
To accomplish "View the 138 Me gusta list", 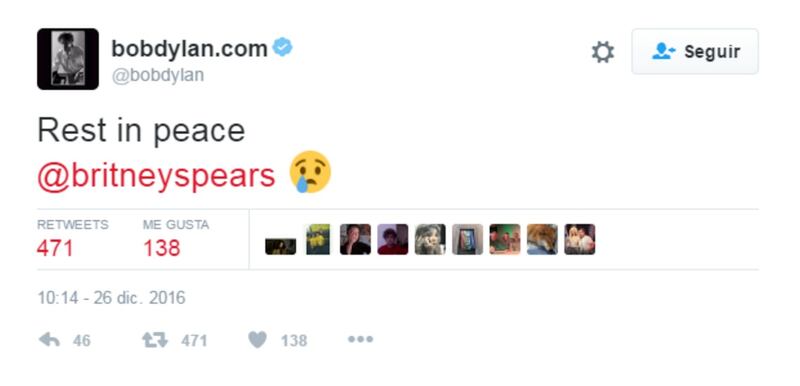I will [x=176, y=239].
